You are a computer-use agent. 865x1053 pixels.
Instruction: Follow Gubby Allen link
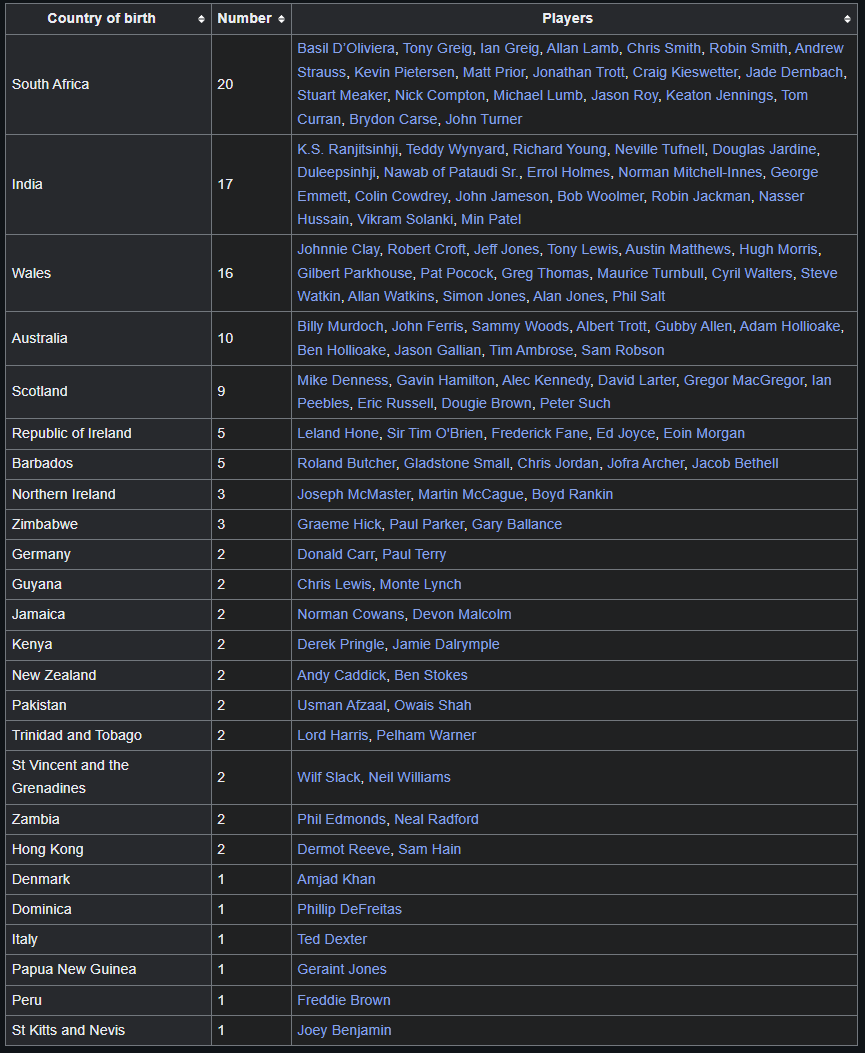(693, 326)
